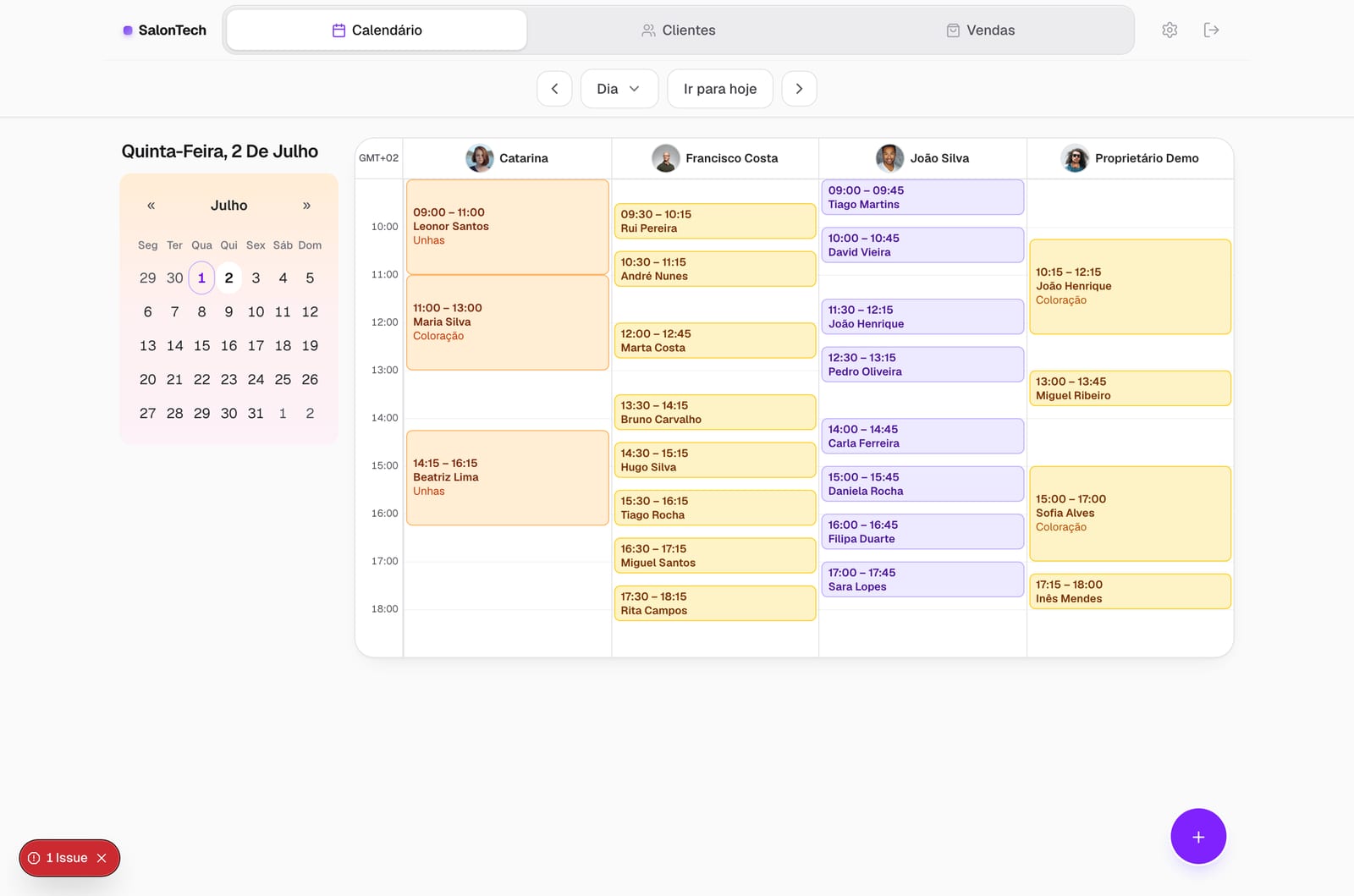This screenshot has width=1354, height=896.
Task: Switch to the Vendas tab
Action: click(x=980, y=30)
